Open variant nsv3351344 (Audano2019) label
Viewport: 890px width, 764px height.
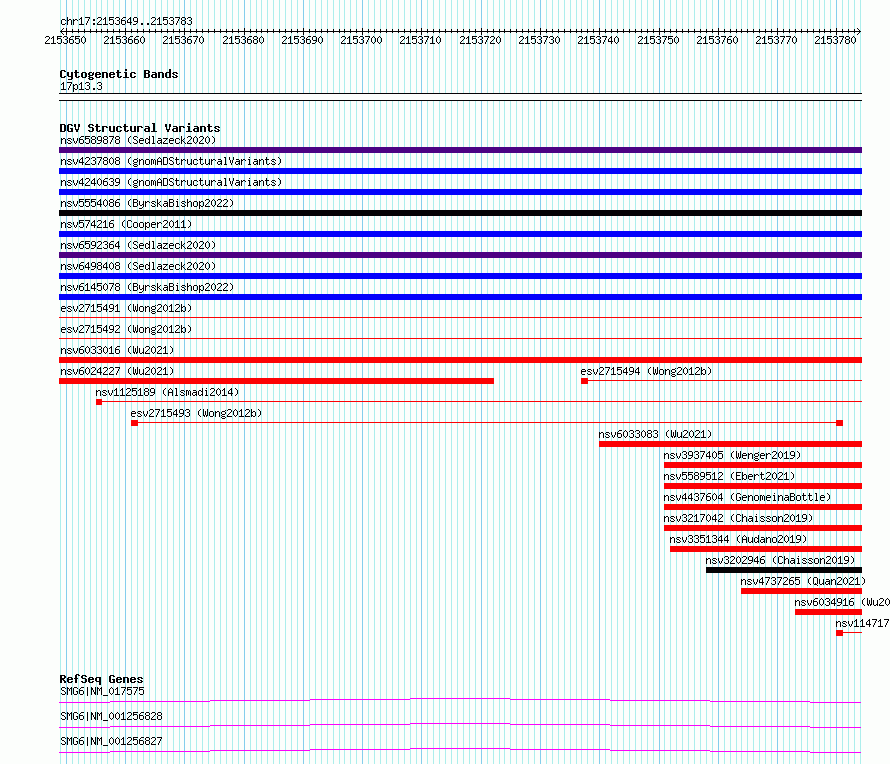(x=738, y=539)
